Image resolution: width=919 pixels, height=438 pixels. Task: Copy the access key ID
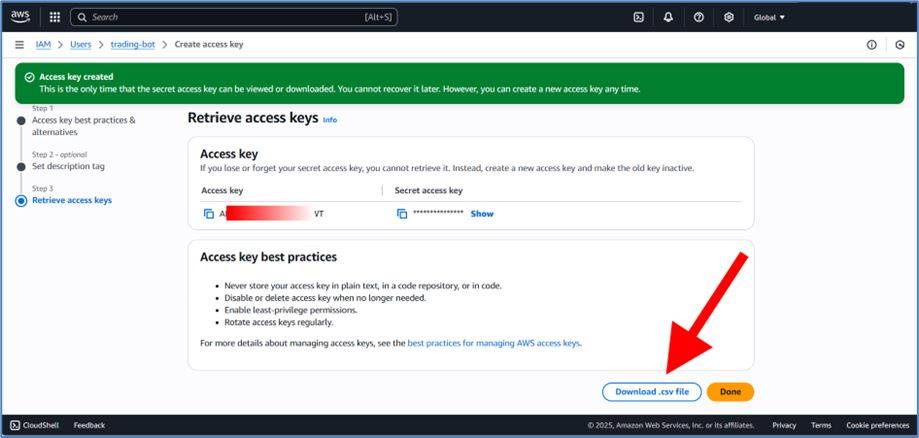click(209, 214)
